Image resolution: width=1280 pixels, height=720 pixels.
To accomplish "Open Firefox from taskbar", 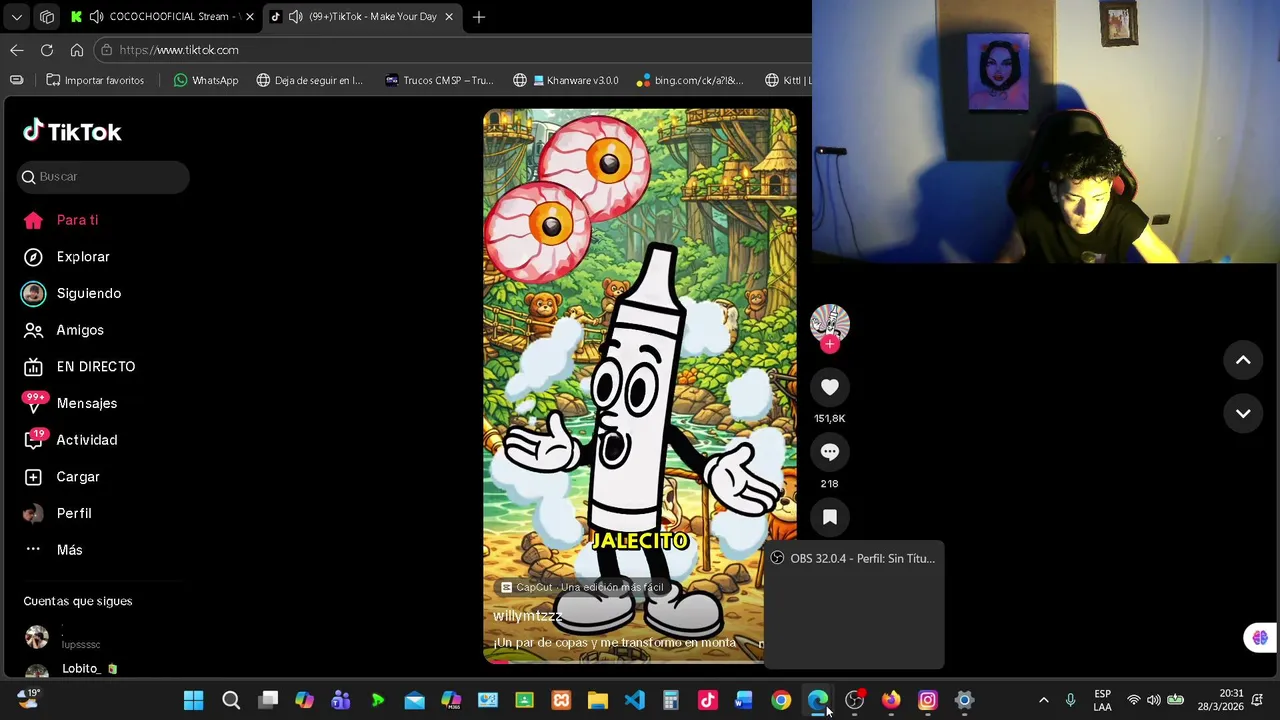I will [x=891, y=701].
